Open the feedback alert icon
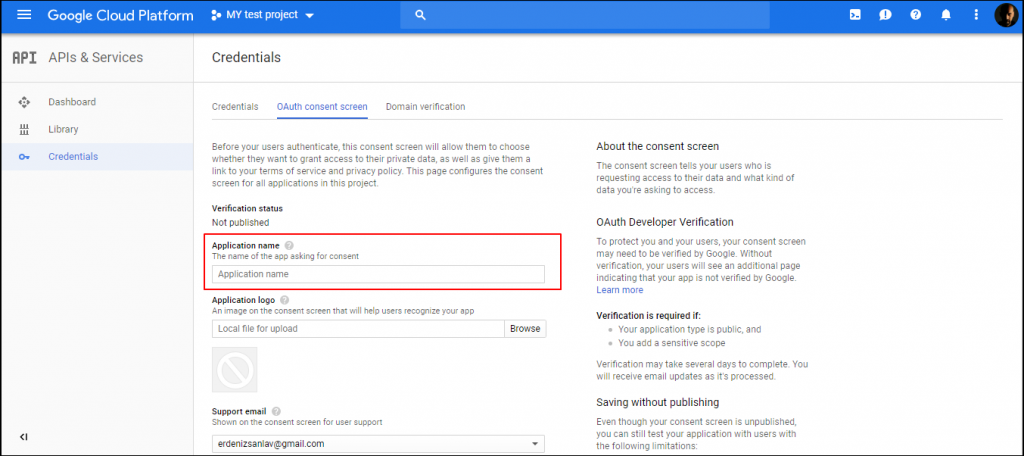1024x456 pixels. [886, 14]
